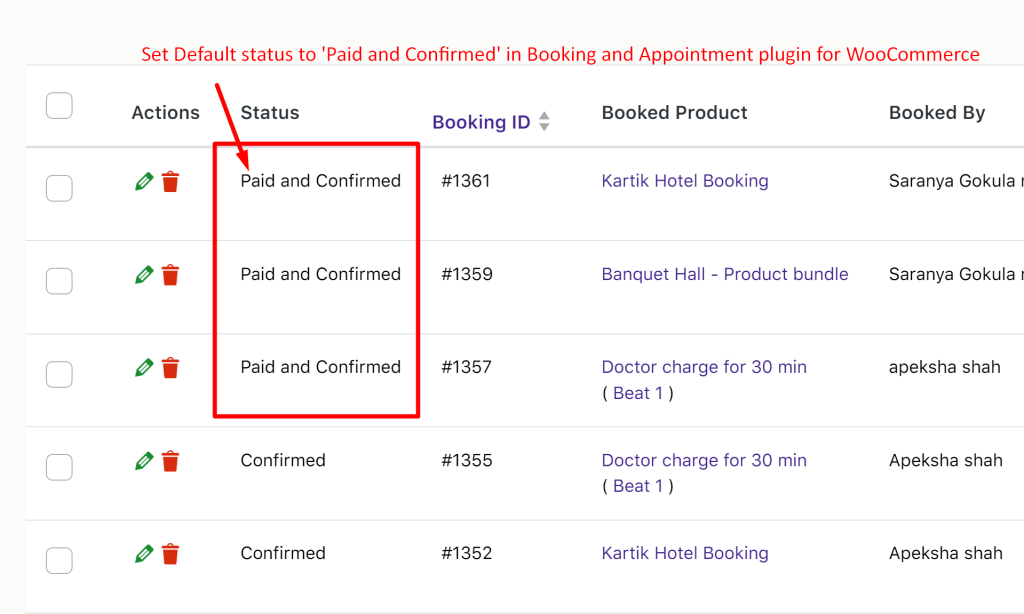Check the box for booking #1357
The image size is (1024, 614).
tap(59, 374)
